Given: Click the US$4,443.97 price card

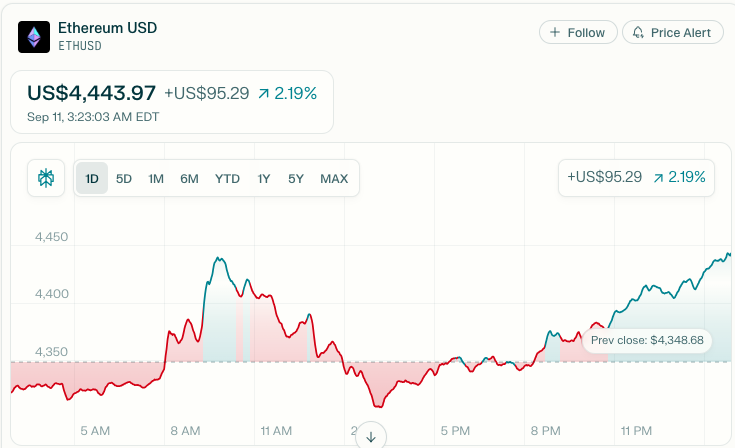Looking at the screenshot, I should 172,101.
